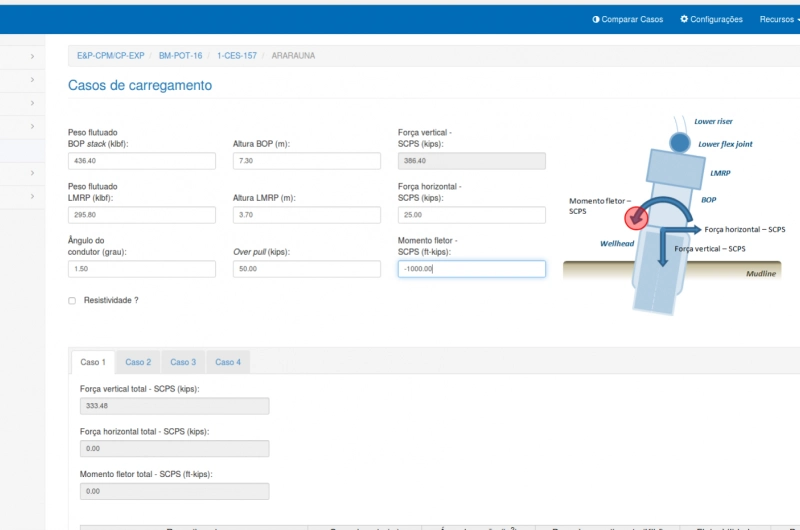Click the red bending moment circle in diagram

point(634,217)
